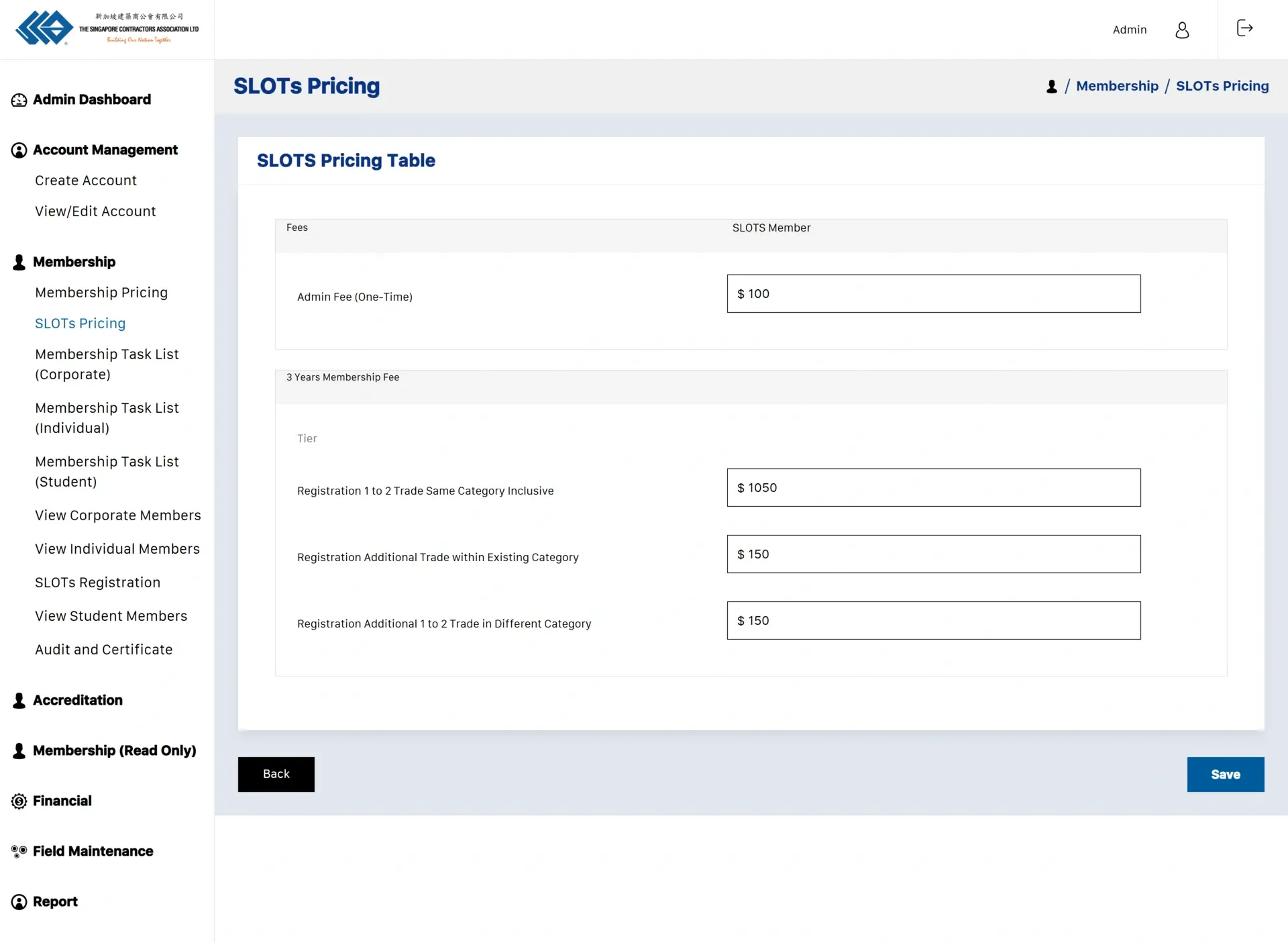Select the Membership section icon in sidebar

(18, 262)
